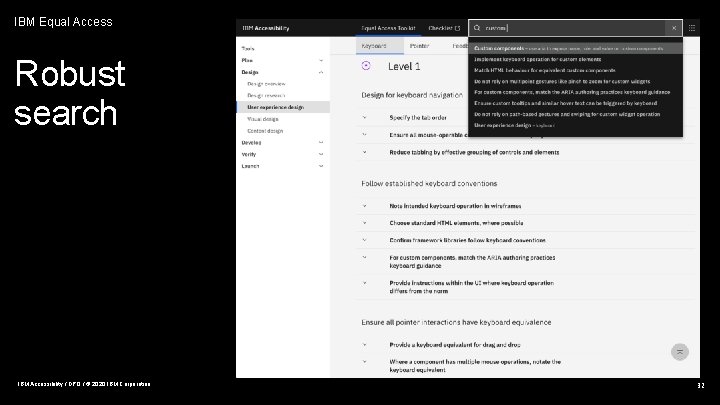Image resolution: width=720 pixels, height=405 pixels.
Task: Select User experience design search suggestion
Action: tap(575, 125)
